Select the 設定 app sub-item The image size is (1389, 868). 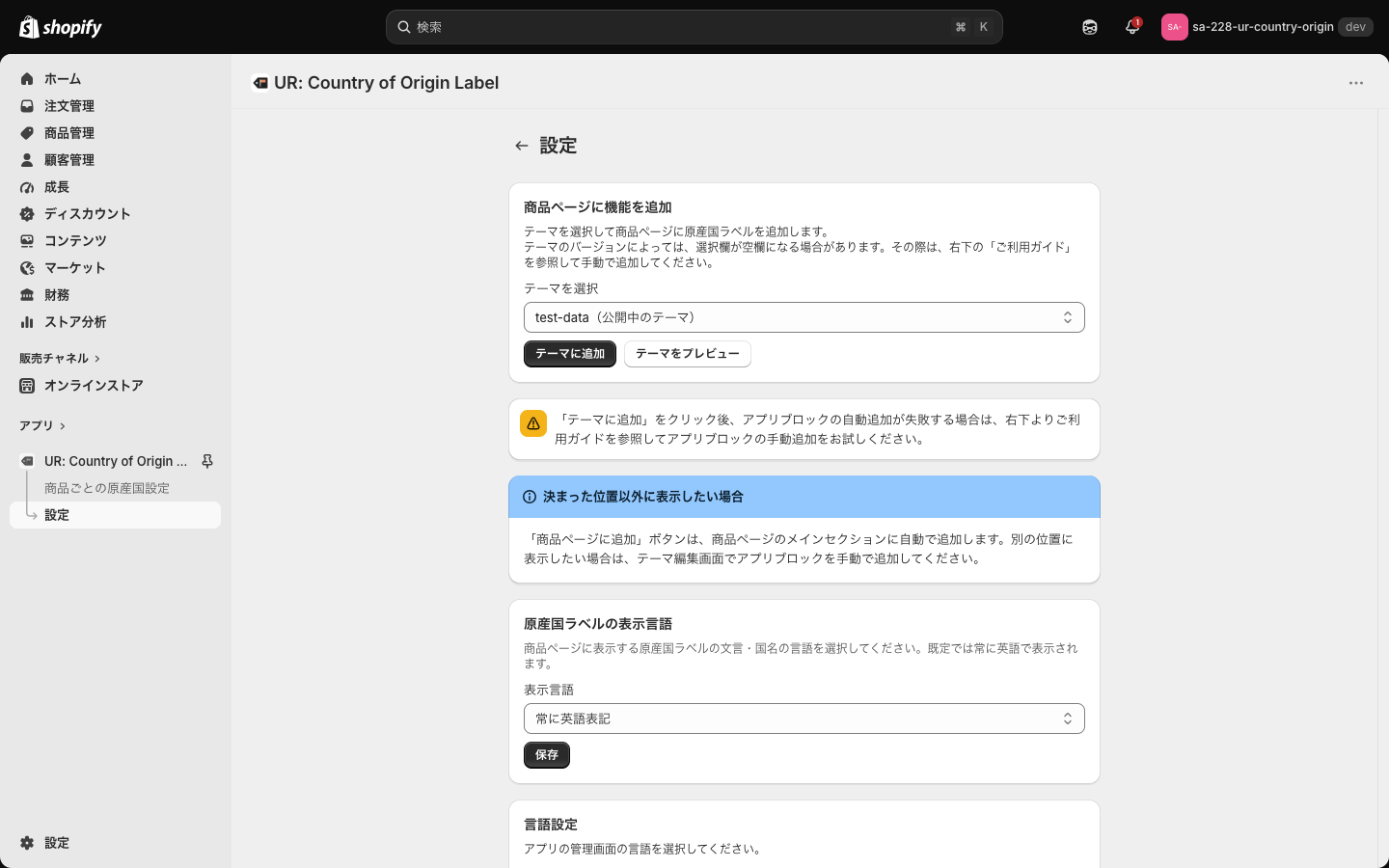115,515
